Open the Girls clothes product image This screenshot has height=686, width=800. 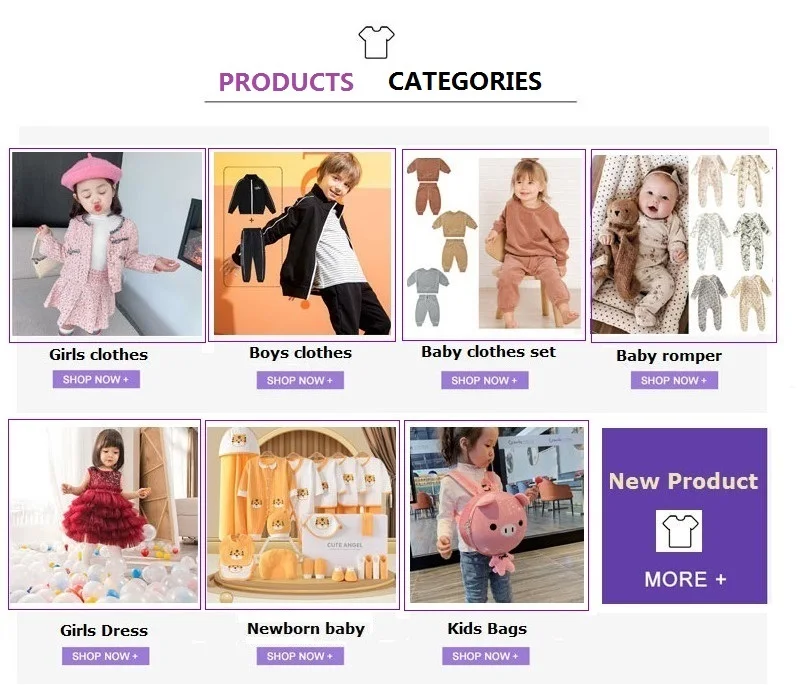[107, 245]
